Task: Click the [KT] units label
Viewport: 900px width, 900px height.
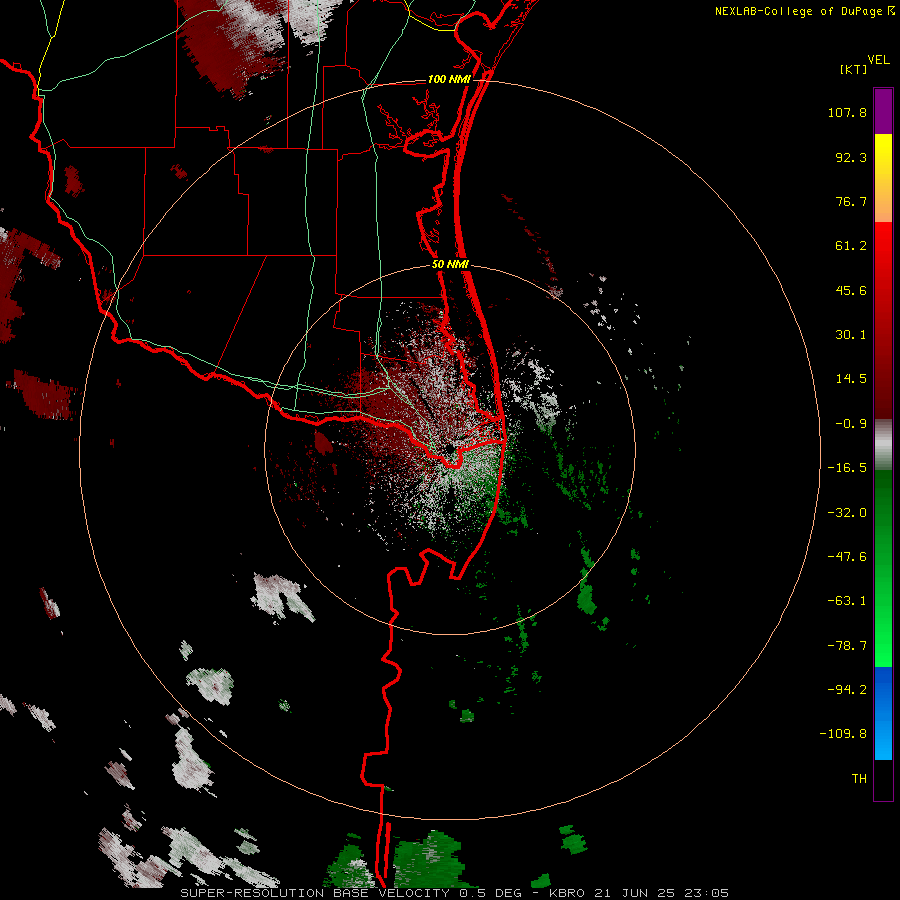Action: pyautogui.click(x=853, y=69)
